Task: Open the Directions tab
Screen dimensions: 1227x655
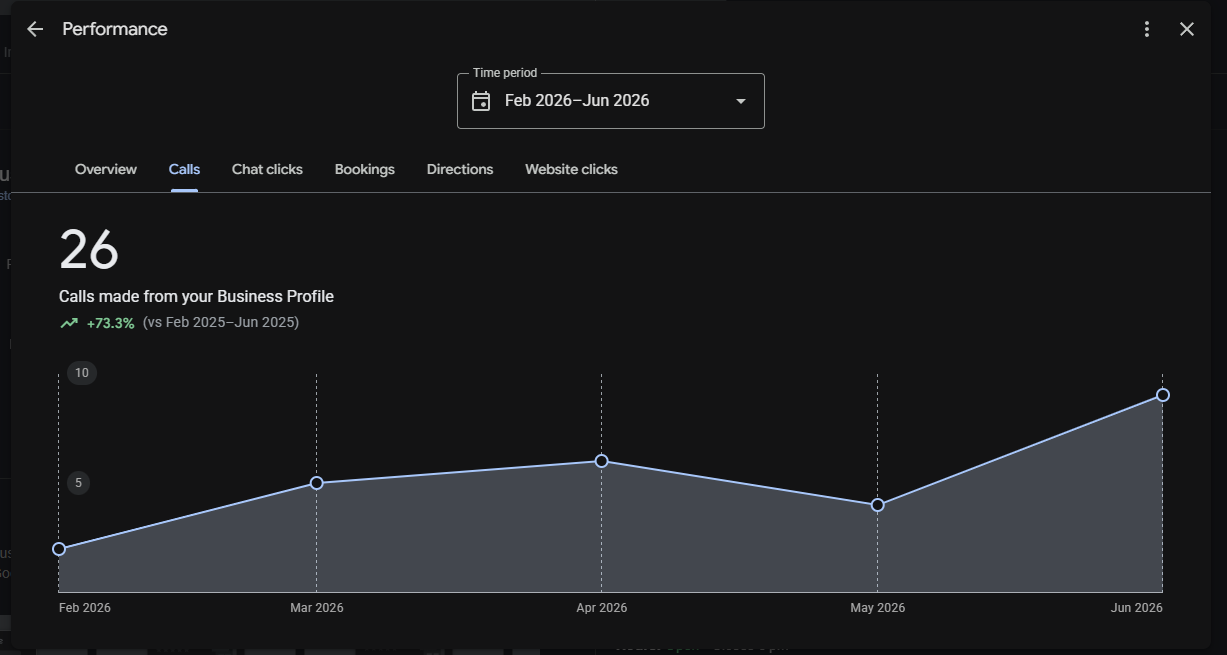Action: (460, 169)
